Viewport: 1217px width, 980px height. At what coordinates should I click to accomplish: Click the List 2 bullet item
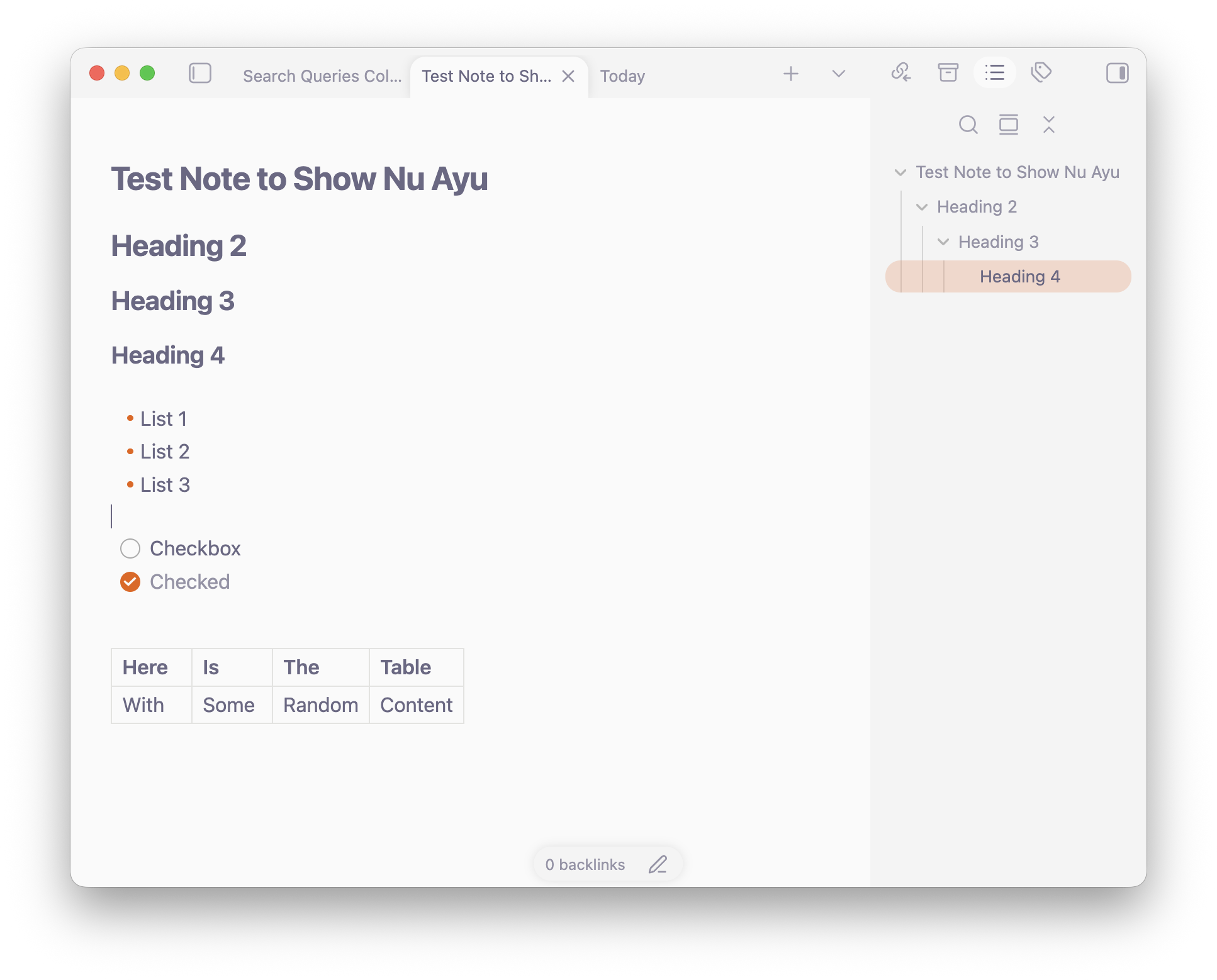point(165,452)
